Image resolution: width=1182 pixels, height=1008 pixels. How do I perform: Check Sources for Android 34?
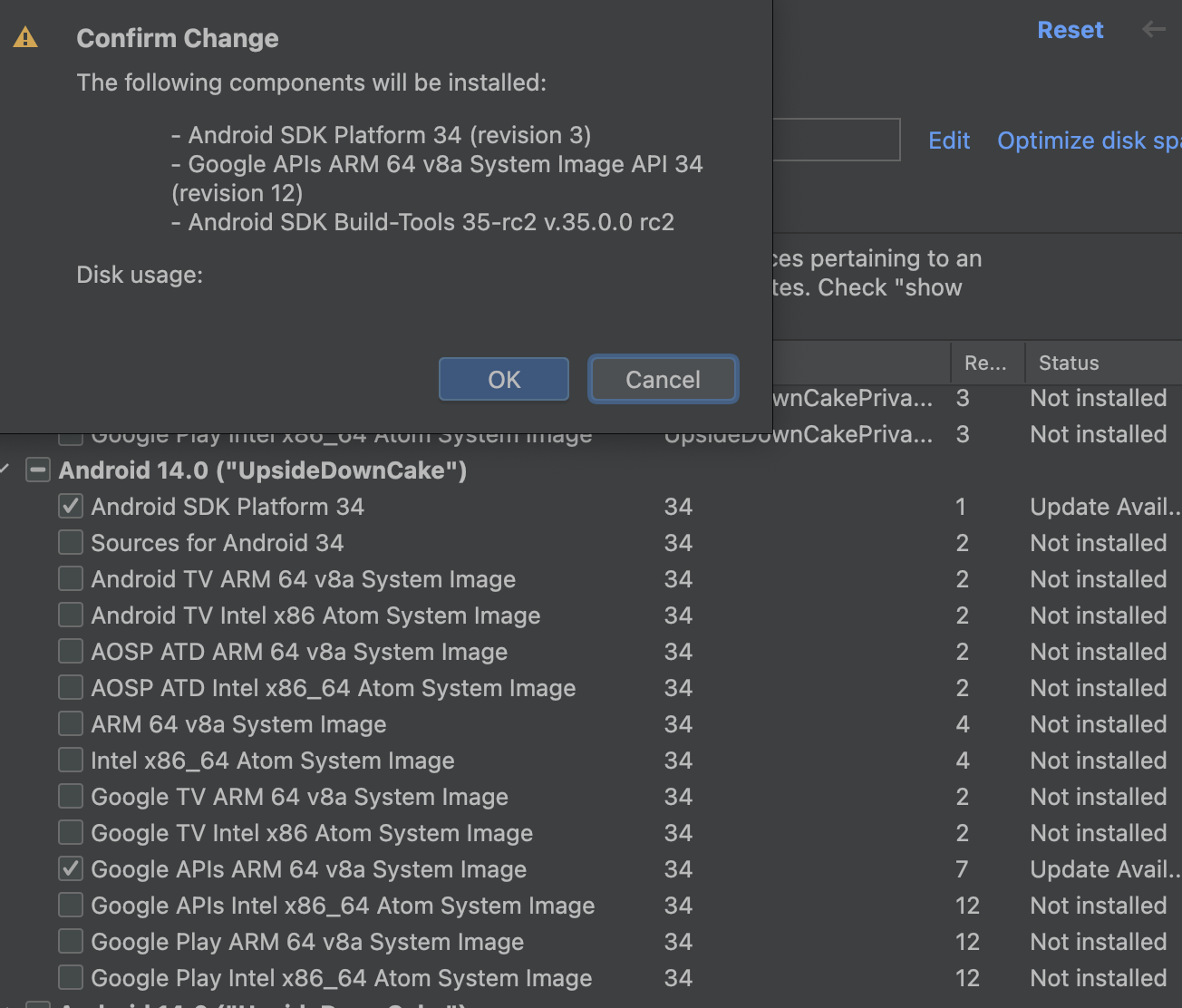click(71, 542)
